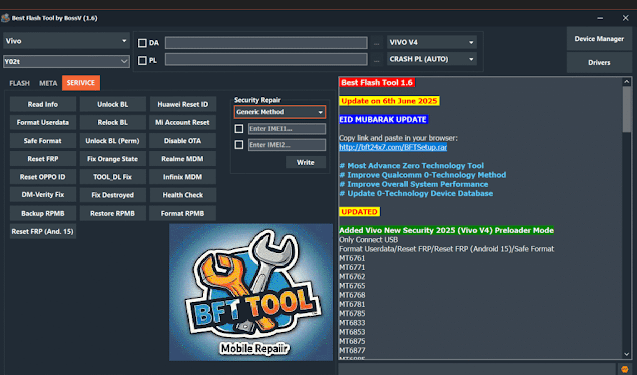This screenshot has height=375, width=637.
Task: Click the DM-Verity Fix button
Action: tap(43, 195)
